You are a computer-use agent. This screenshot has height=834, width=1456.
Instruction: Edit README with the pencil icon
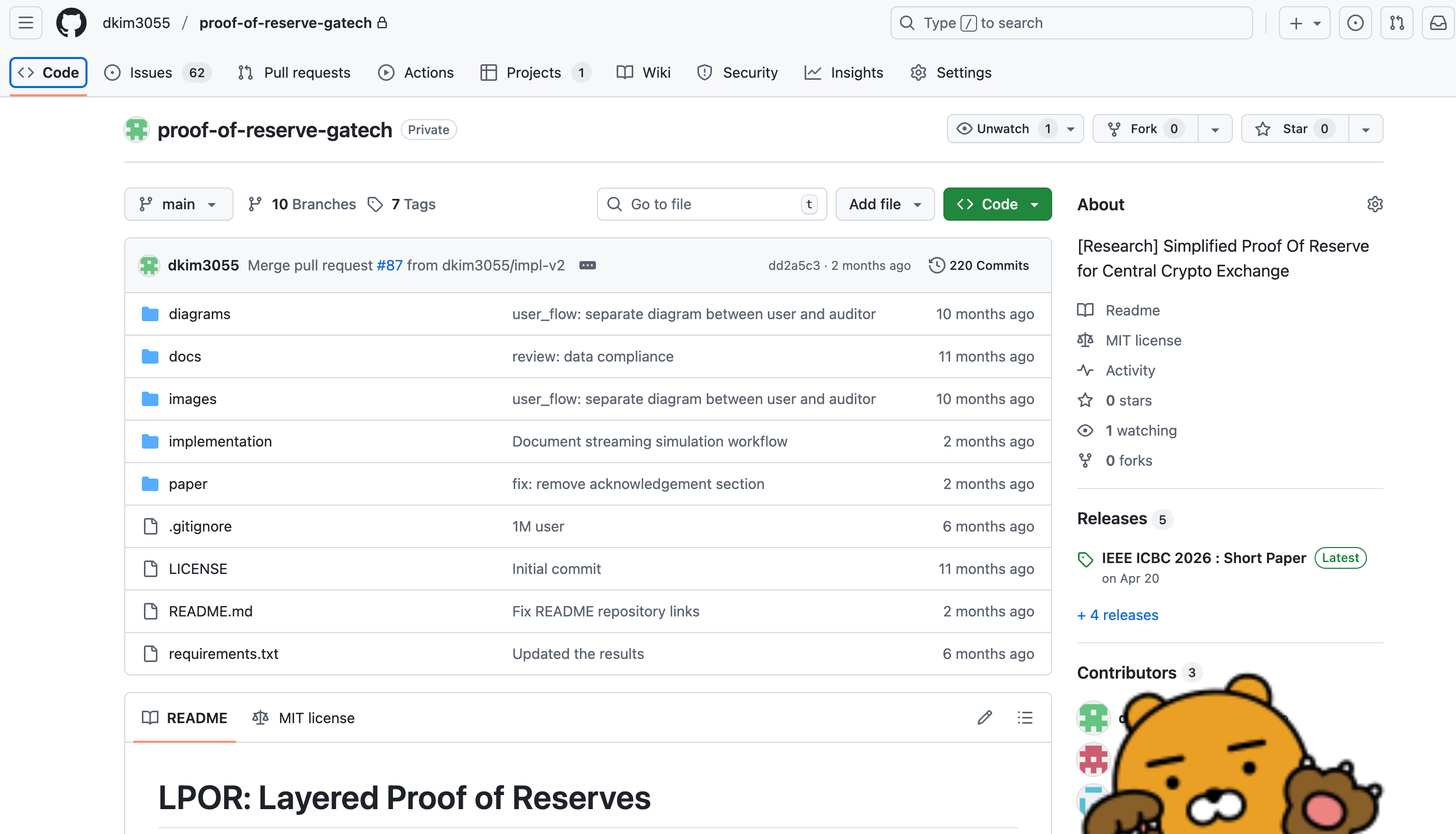[x=984, y=718]
